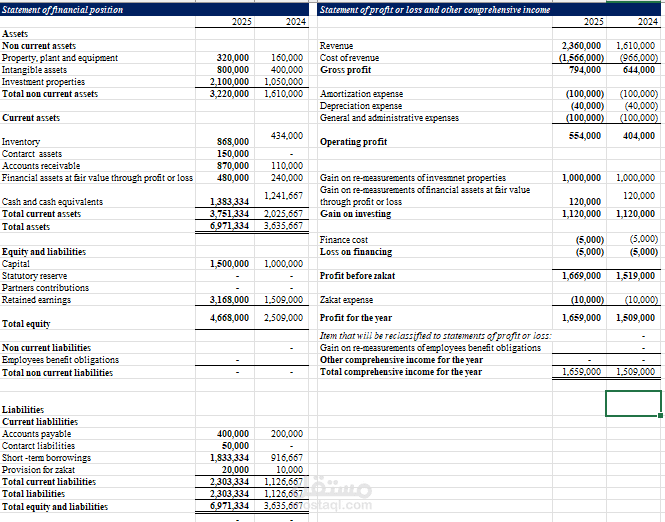Click 3,635,667 in Total equity and liabilities row
The height and width of the screenshot is (522, 665).
[283, 506]
